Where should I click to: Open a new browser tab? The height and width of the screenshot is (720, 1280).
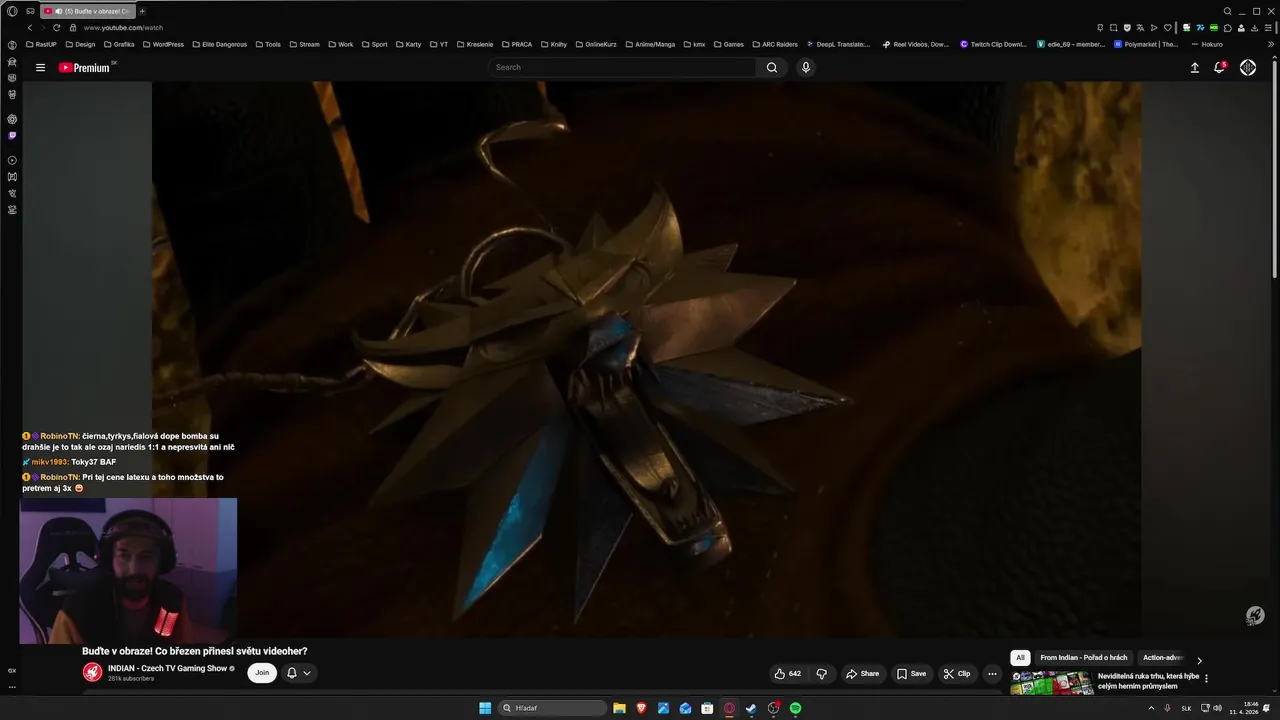[x=142, y=11]
